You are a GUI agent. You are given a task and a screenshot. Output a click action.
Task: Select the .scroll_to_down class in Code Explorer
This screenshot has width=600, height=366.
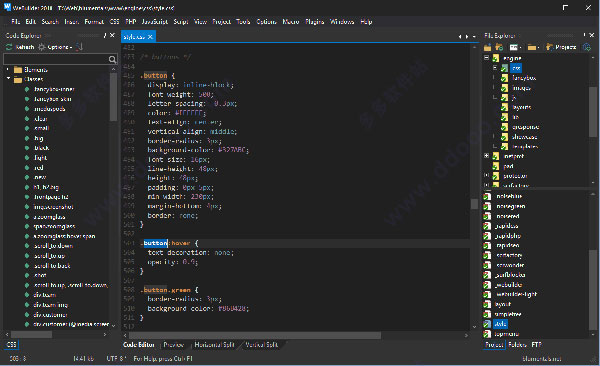[x=53, y=246]
